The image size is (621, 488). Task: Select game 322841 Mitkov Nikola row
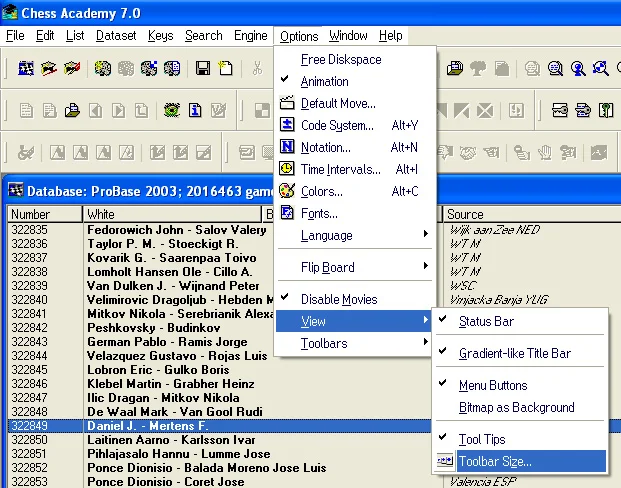180,314
